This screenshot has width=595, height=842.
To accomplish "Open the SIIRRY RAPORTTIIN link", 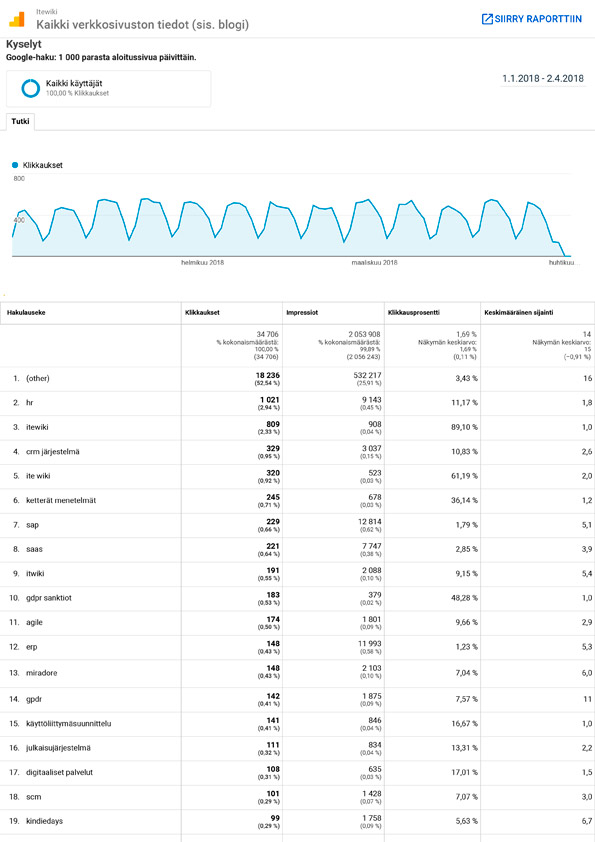I will [x=532, y=19].
